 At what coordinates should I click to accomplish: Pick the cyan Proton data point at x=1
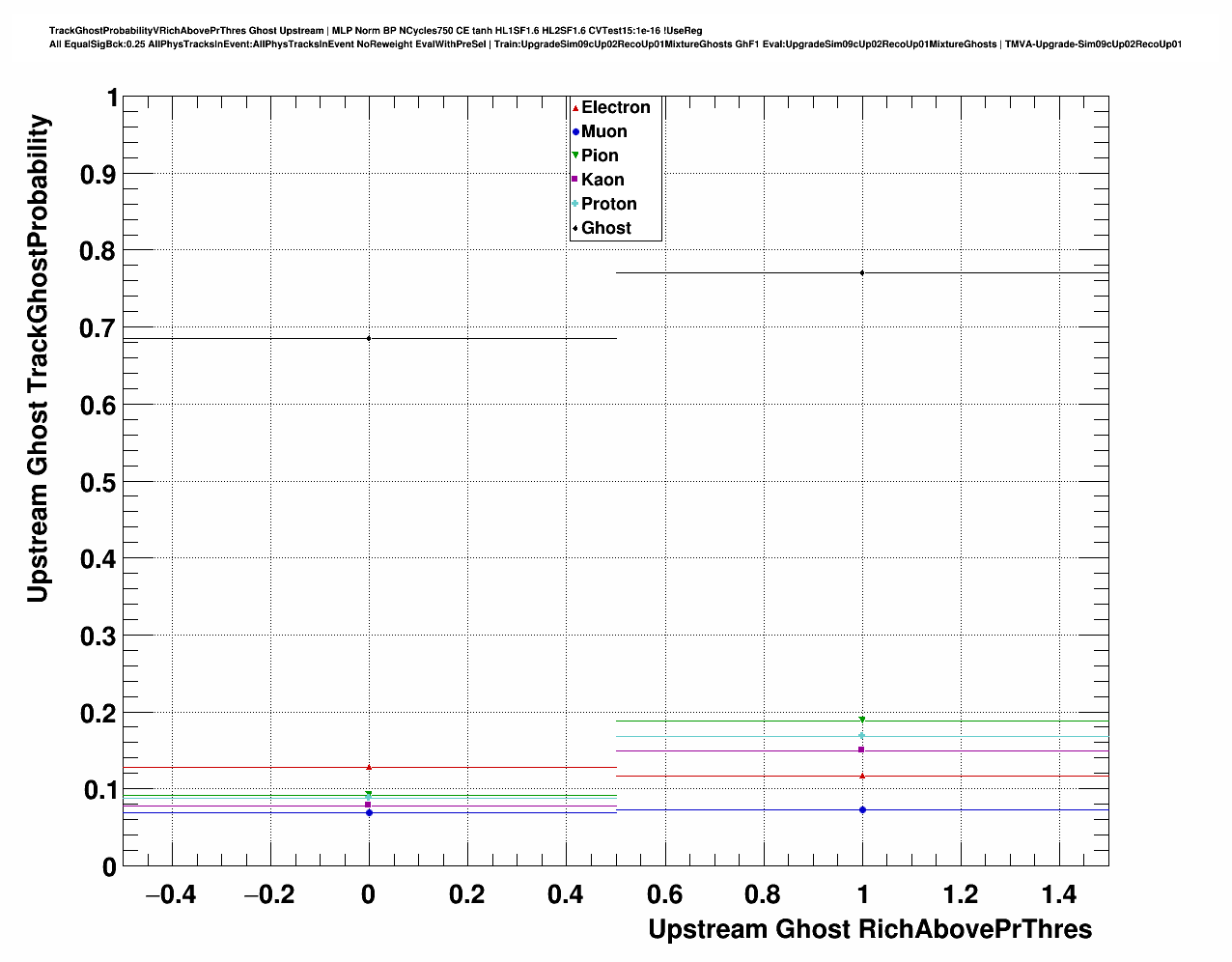pyautogui.click(x=862, y=736)
